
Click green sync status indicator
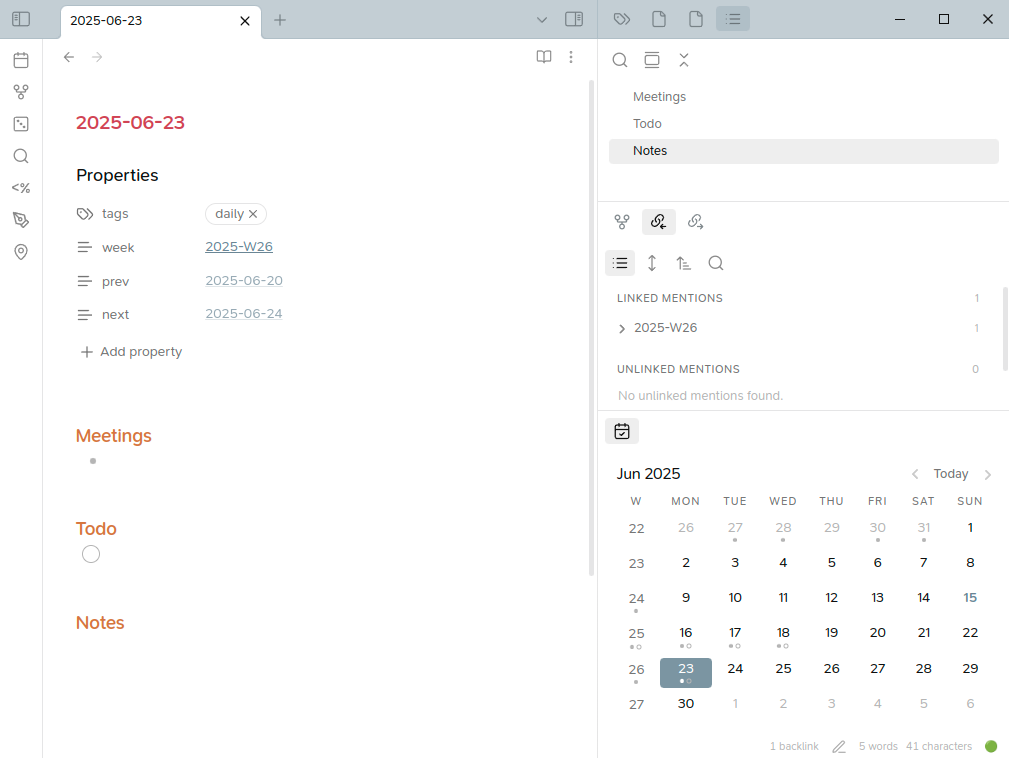pos(991,746)
